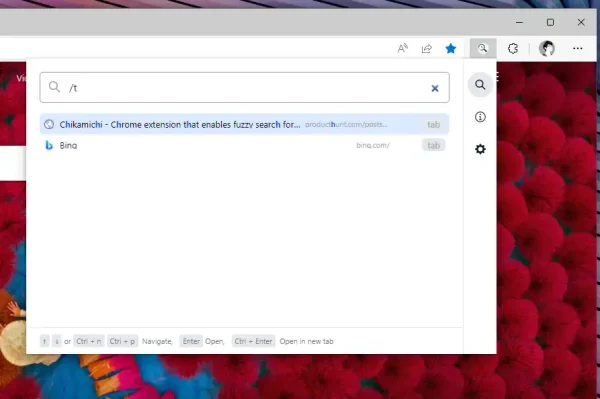Open the info icon in popup sidebar
The image size is (600, 399).
coord(480,117)
